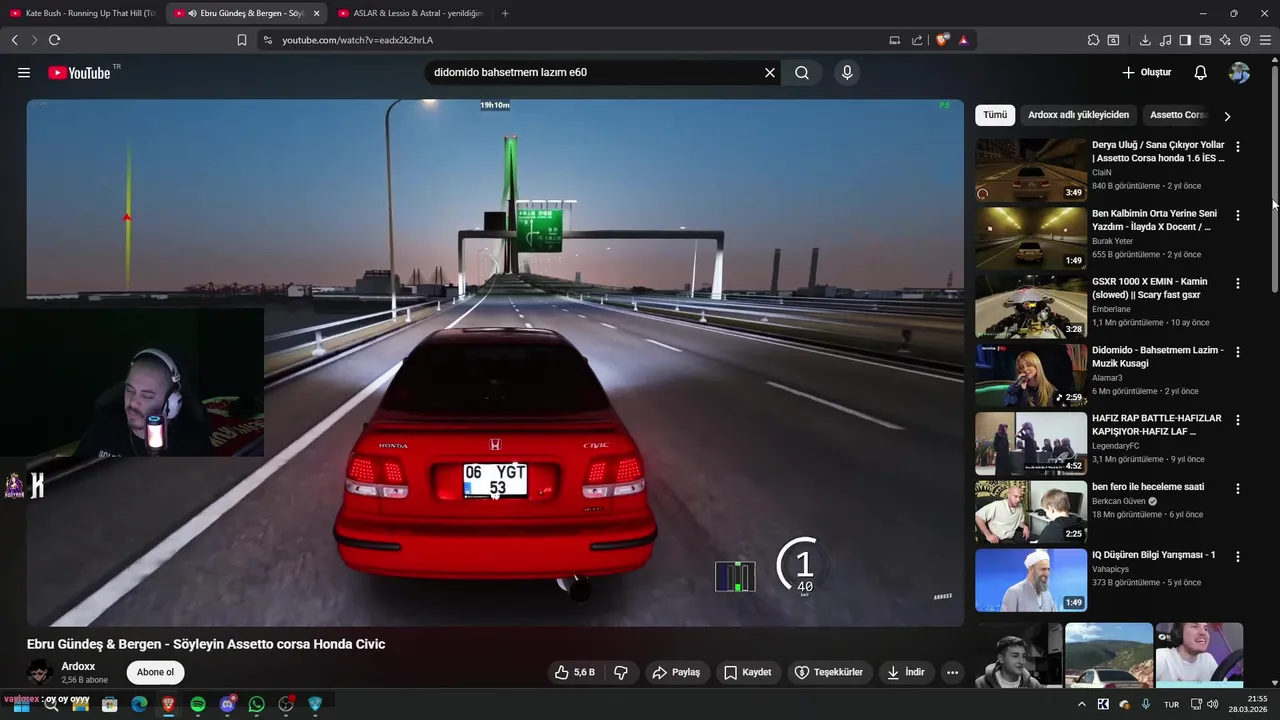Toggle the browser sidebar panel icon
Viewport: 1280px width, 720px height.
click(x=1185, y=40)
